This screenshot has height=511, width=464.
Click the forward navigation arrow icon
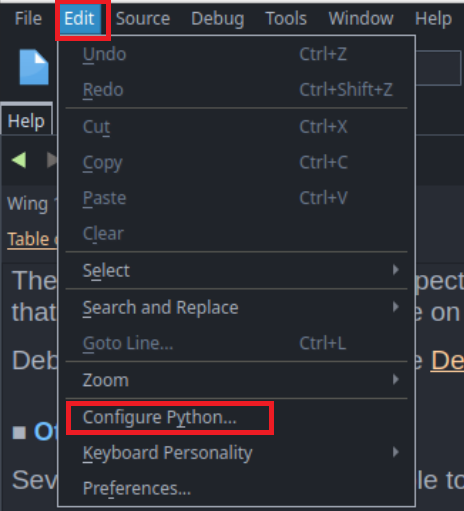click(x=52, y=160)
